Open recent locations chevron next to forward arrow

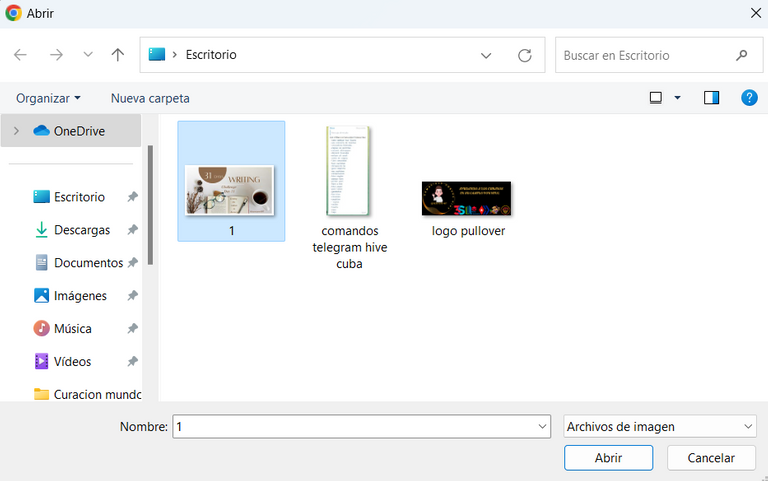[88, 54]
